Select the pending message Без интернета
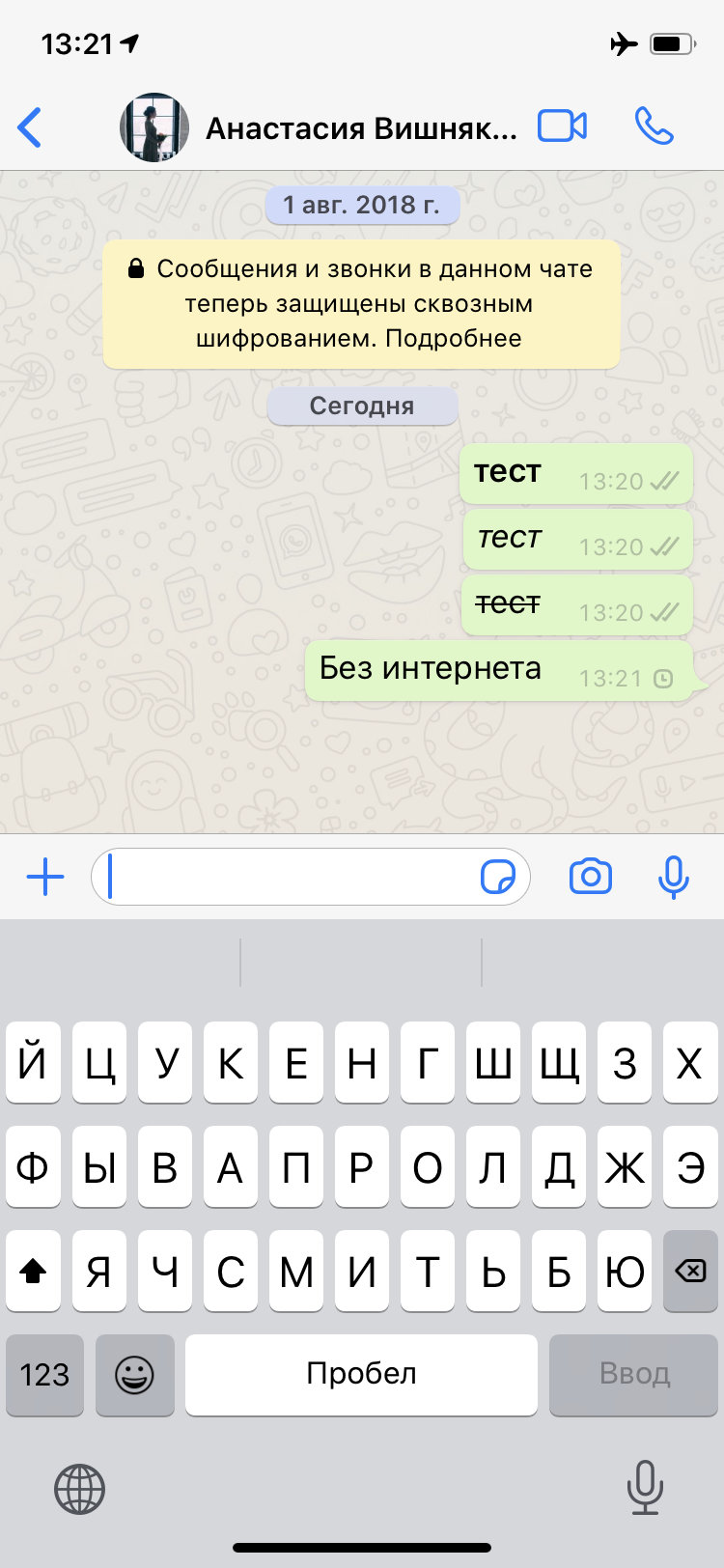Viewport: 724px width, 1568px height. coord(499,671)
